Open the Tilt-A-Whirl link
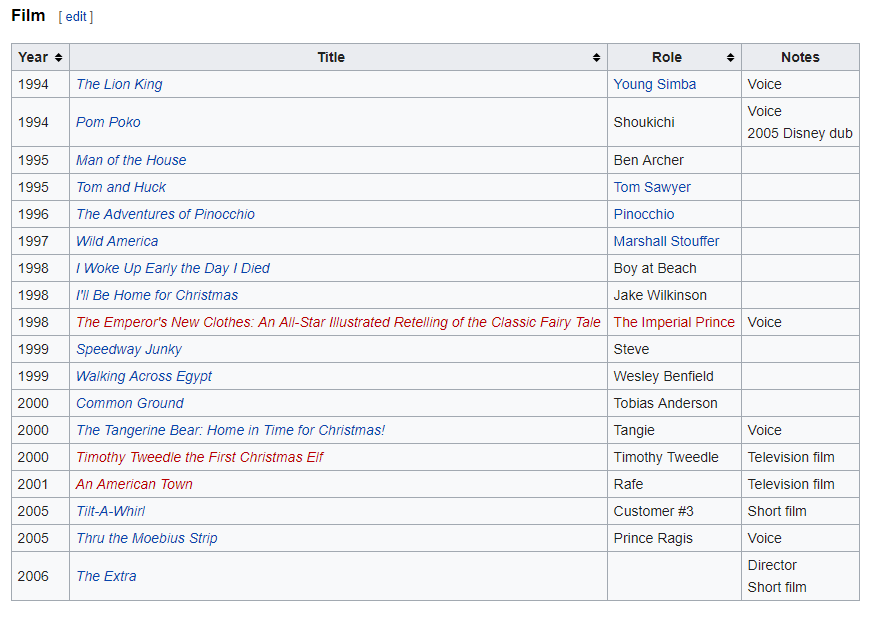 (110, 512)
